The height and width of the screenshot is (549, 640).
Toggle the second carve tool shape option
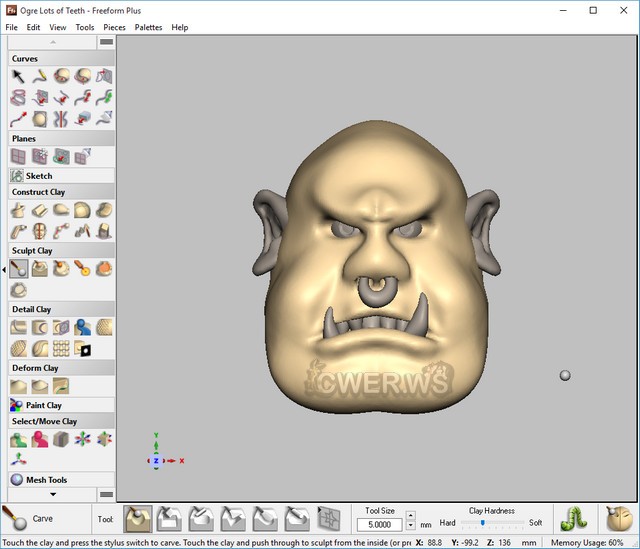(170, 518)
